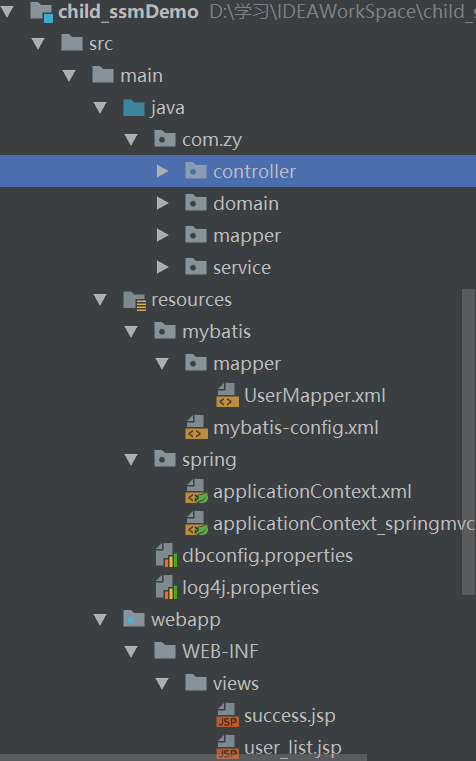Click the child_ssmDemo module folder icon
The width and height of the screenshot is (476, 761).
coord(41,12)
